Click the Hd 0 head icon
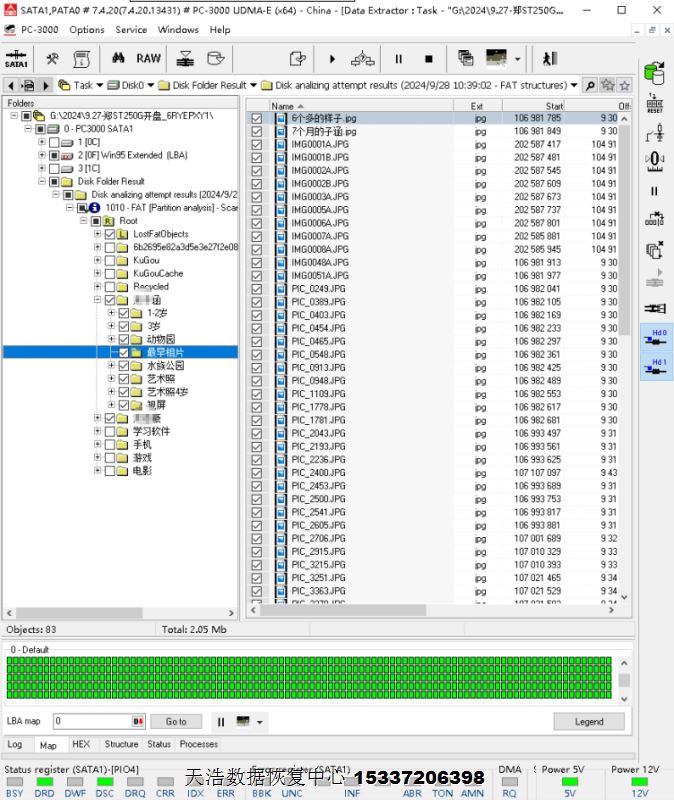 pyautogui.click(x=655, y=337)
